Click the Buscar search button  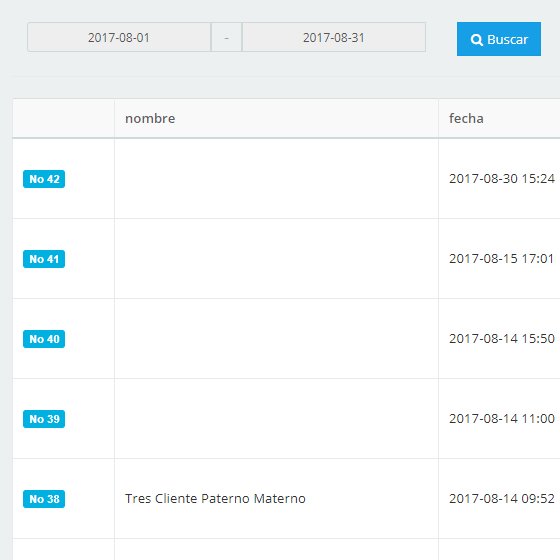click(499, 39)
